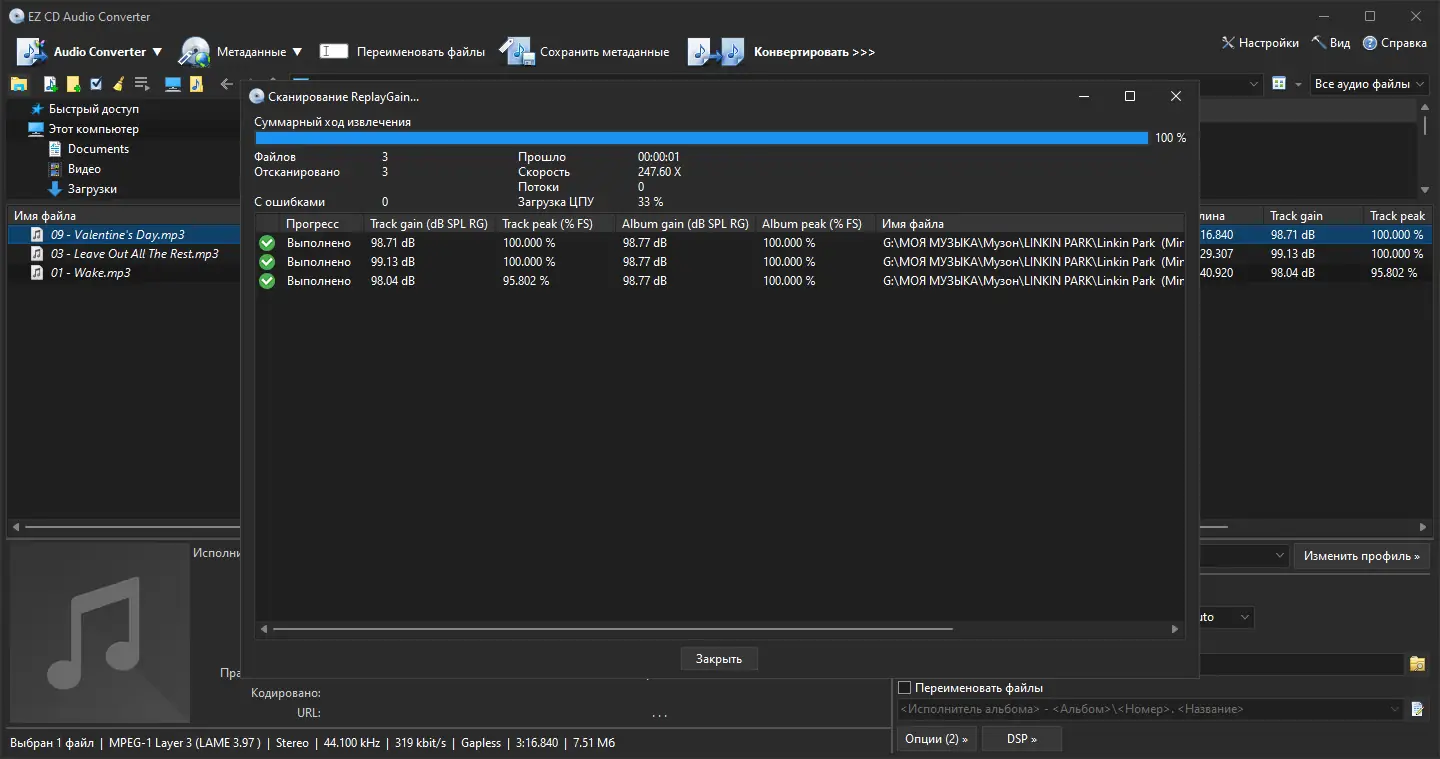Close the Сканирование ReplayGain dialog
The width and height of the screenshot is (1440, 759).
pos(1176,96)
